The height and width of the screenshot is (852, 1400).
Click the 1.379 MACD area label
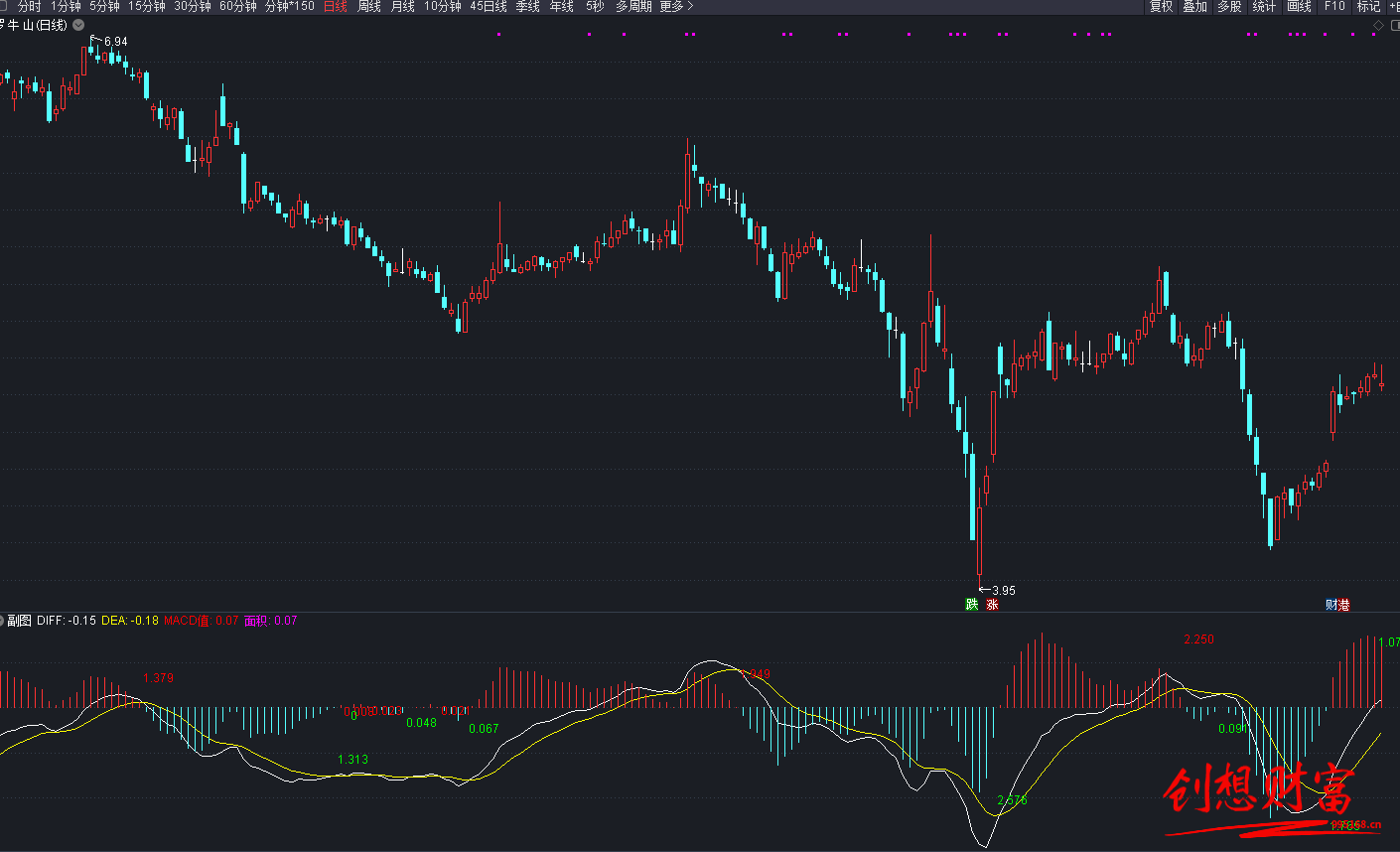click(x=158, y=678)
